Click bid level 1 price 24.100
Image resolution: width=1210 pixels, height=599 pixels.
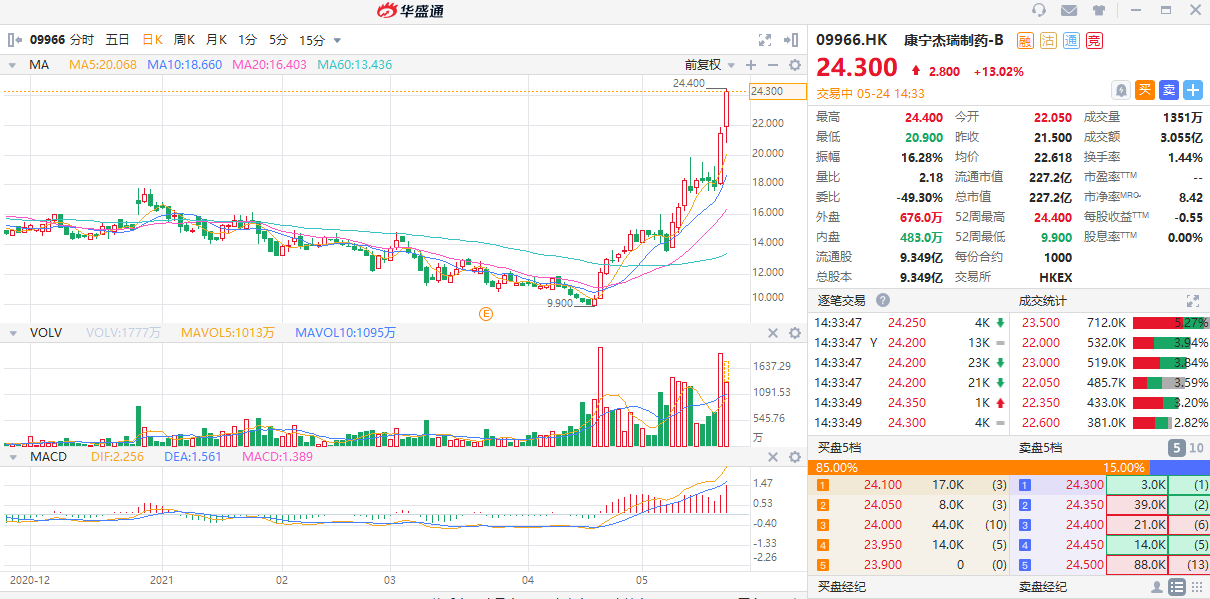point(883,485)
